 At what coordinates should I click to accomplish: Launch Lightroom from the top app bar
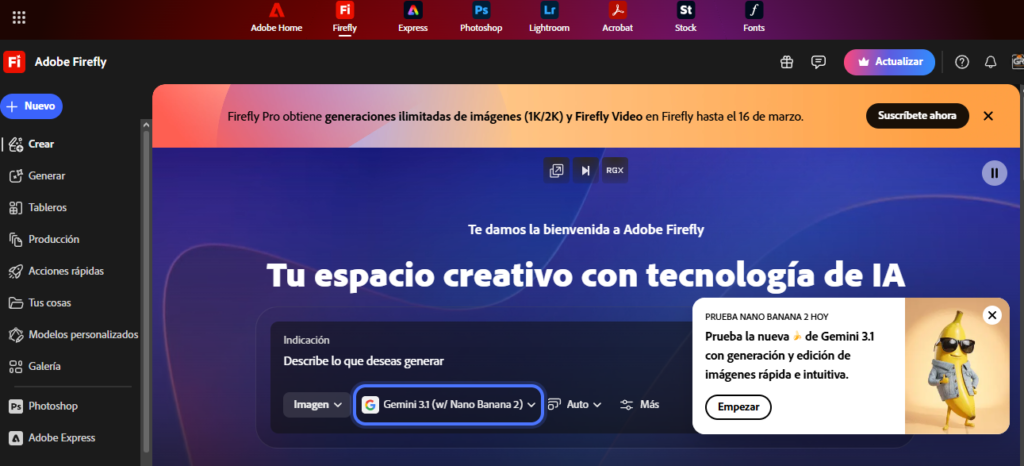(x=548, y=17)
